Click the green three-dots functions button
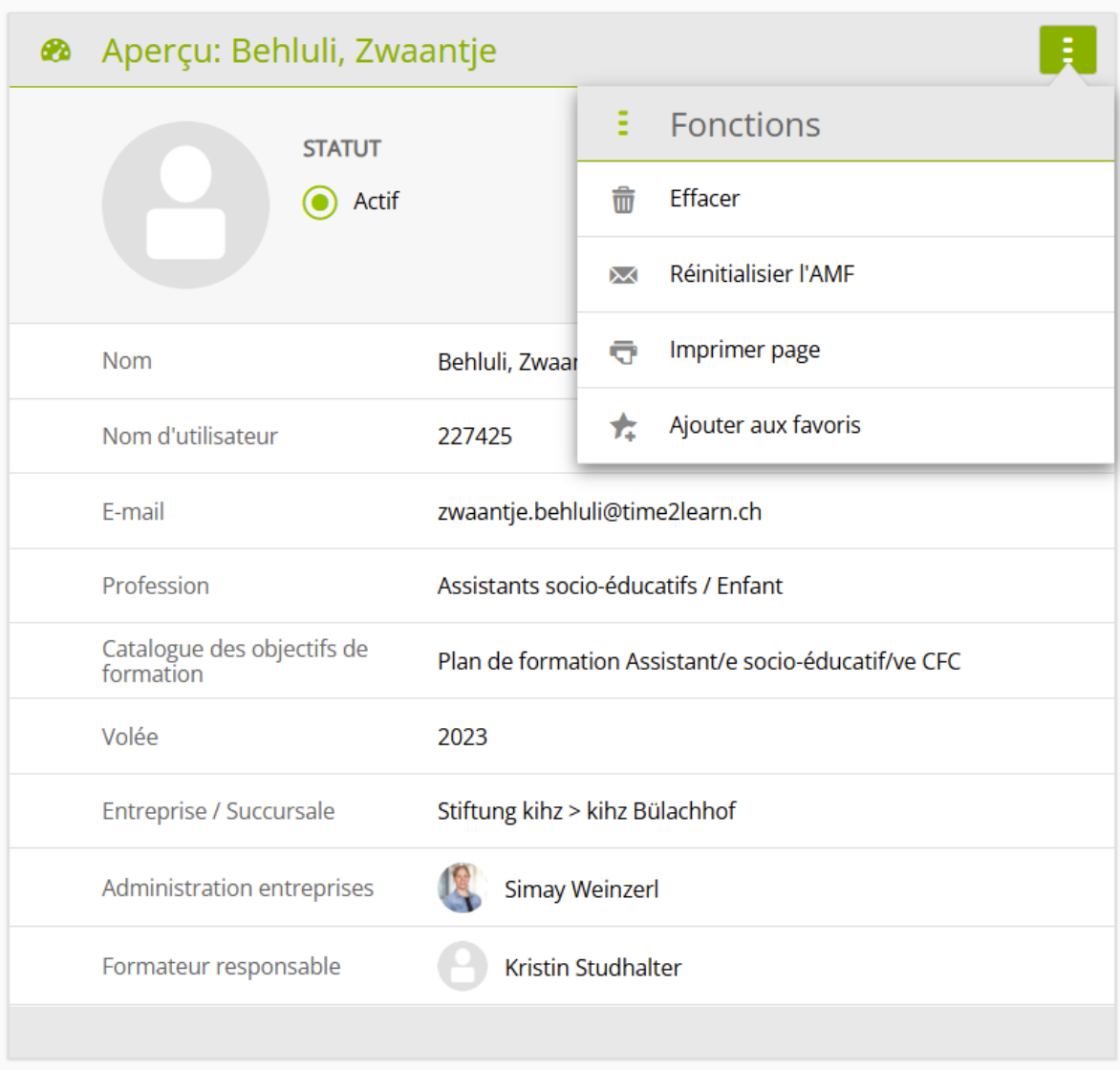This screenshot has height=1070, width=1120. (1067, 50)
